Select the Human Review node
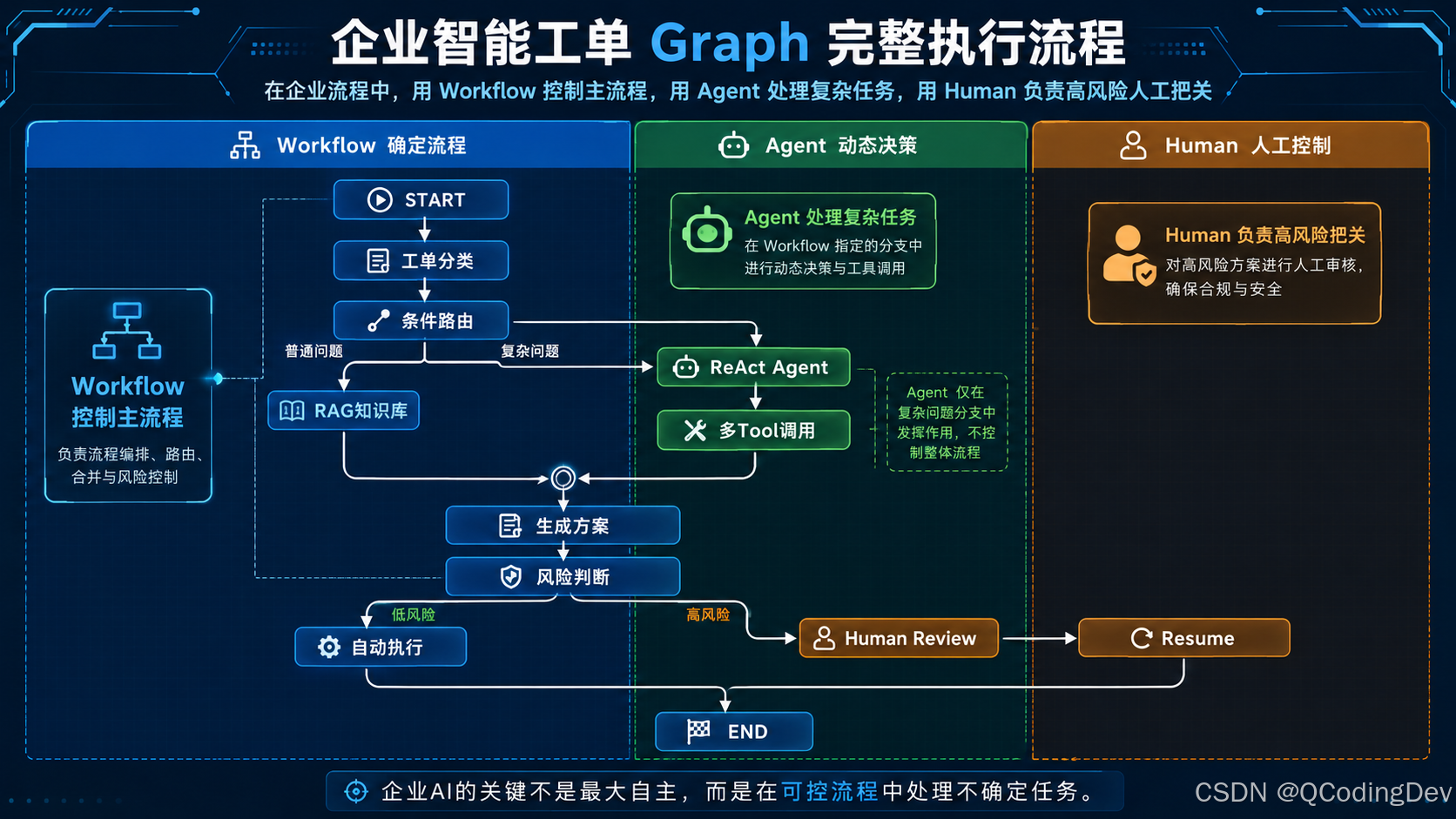The width and height of the screenshot is (1456, 819). pos(899,639)
